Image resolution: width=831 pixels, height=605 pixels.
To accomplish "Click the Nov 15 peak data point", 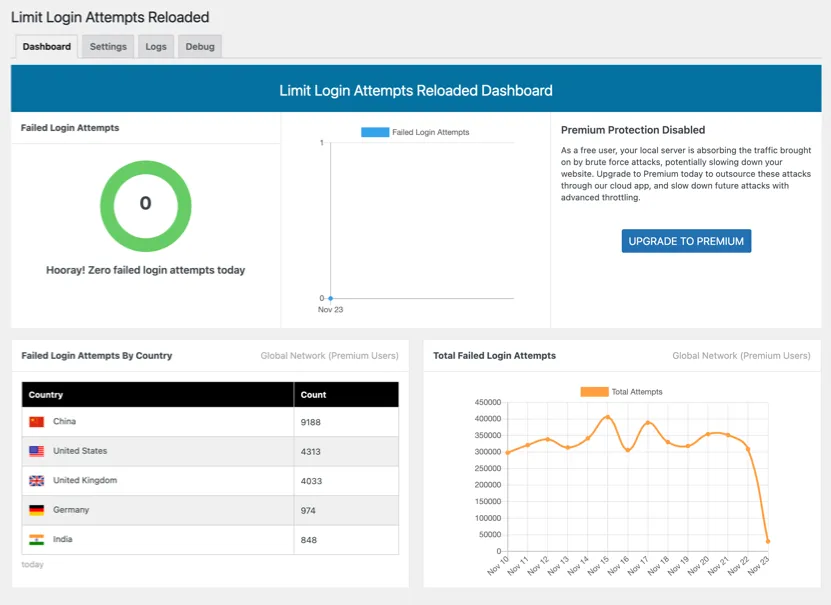I will point(607,417).
